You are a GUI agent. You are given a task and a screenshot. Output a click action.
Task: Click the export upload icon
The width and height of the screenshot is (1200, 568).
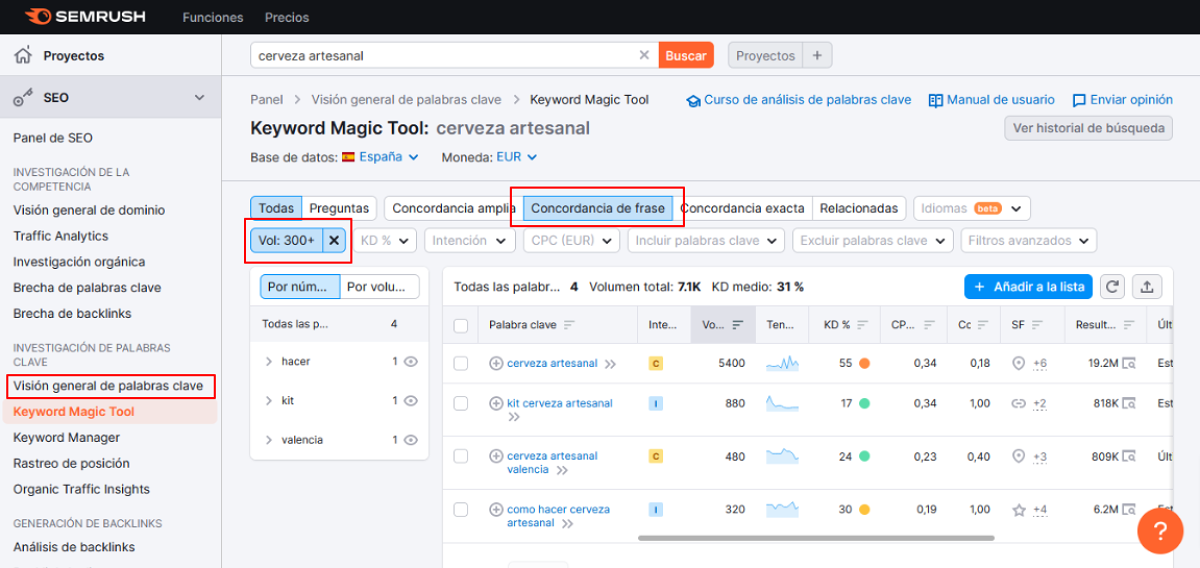click(1146, 287)
